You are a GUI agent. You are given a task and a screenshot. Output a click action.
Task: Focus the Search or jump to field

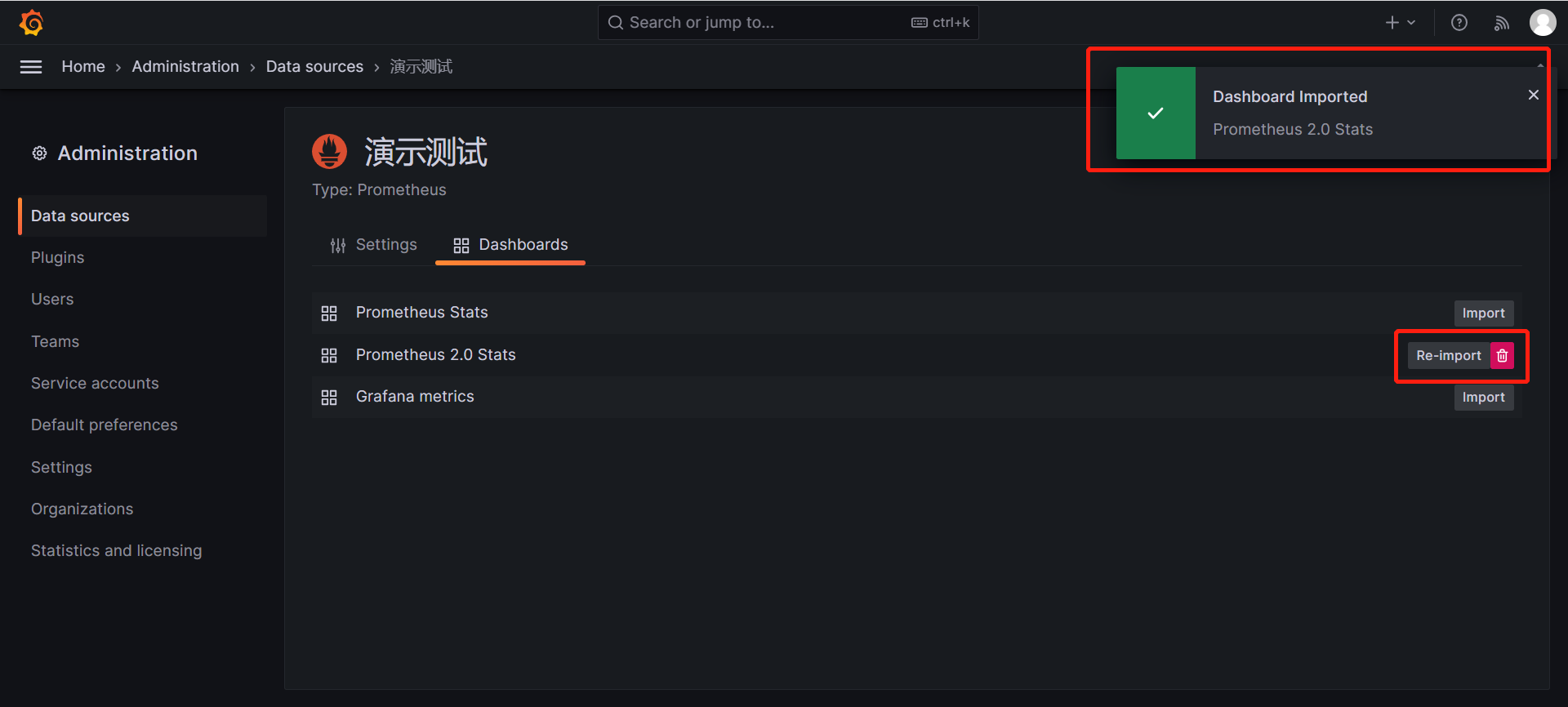[x=788, y=23]
